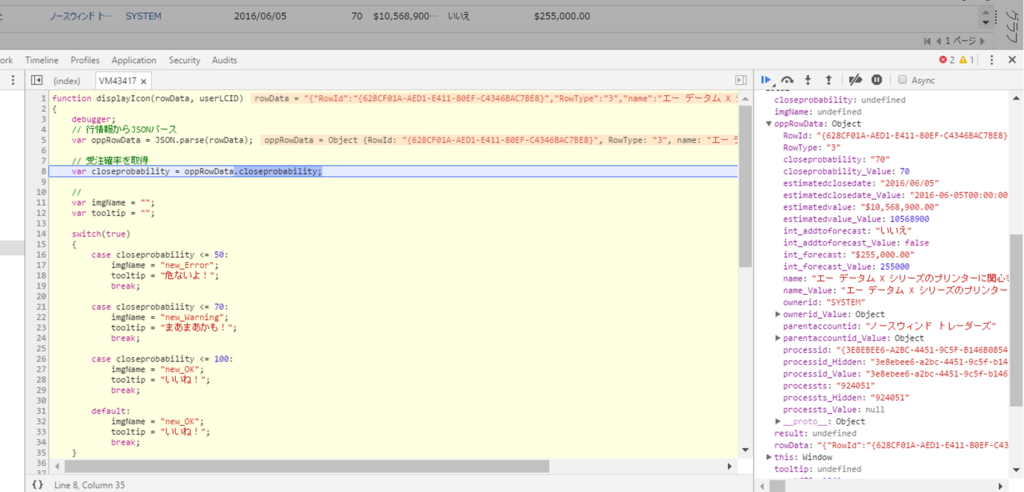Click the 'ownerid: "SYSTEM"' entry
Viewport: 1024px width, 492px height.
pyautogui.click(x=824, y=302)
